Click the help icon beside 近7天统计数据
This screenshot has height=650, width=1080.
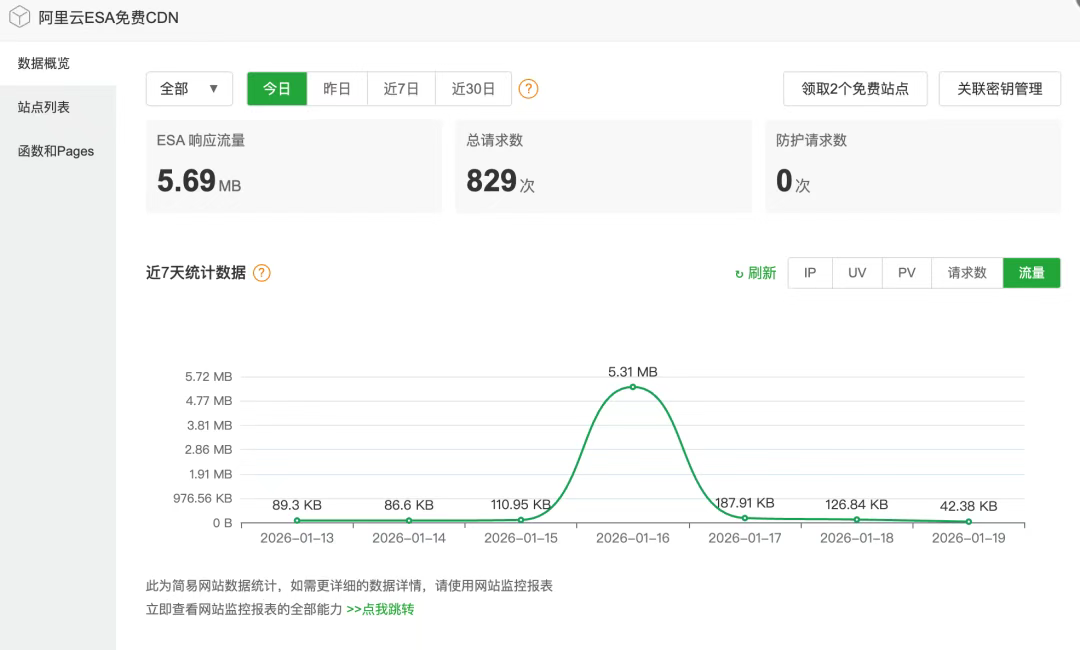click(x=262, y=273)
